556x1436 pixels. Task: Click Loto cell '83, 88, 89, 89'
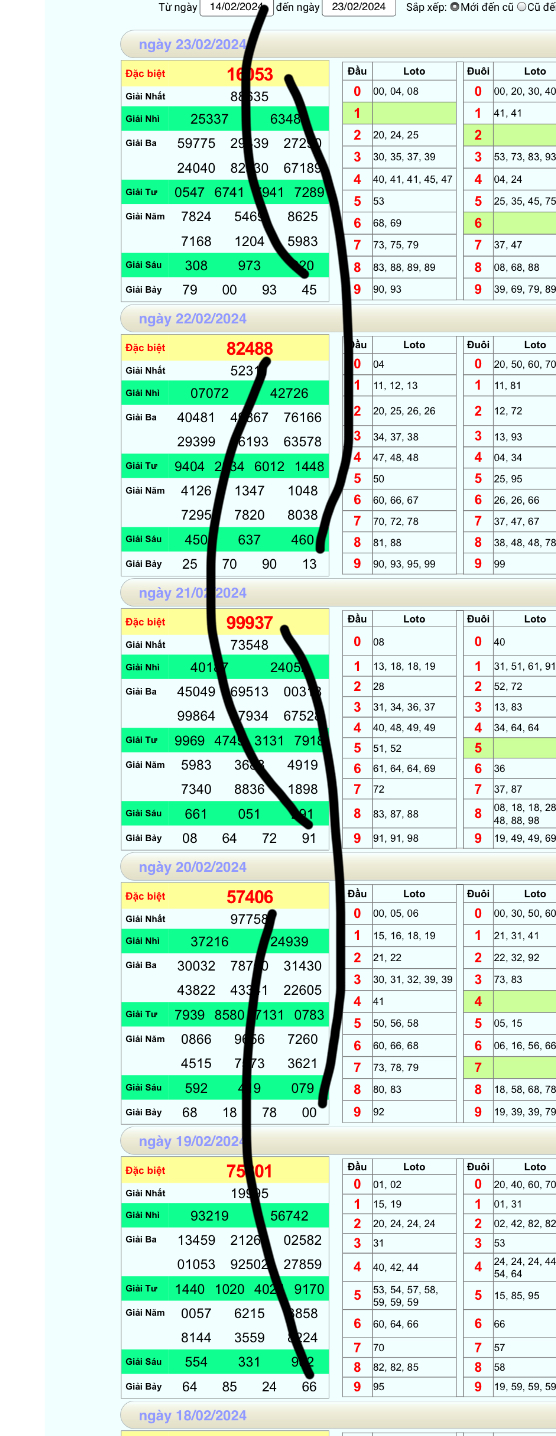413,267
